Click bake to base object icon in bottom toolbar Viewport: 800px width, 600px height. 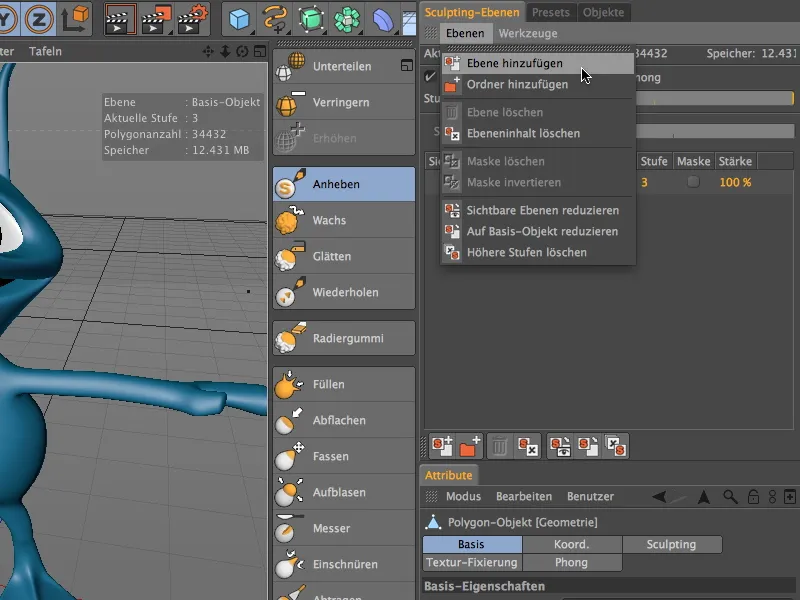(x=588, y=446)
